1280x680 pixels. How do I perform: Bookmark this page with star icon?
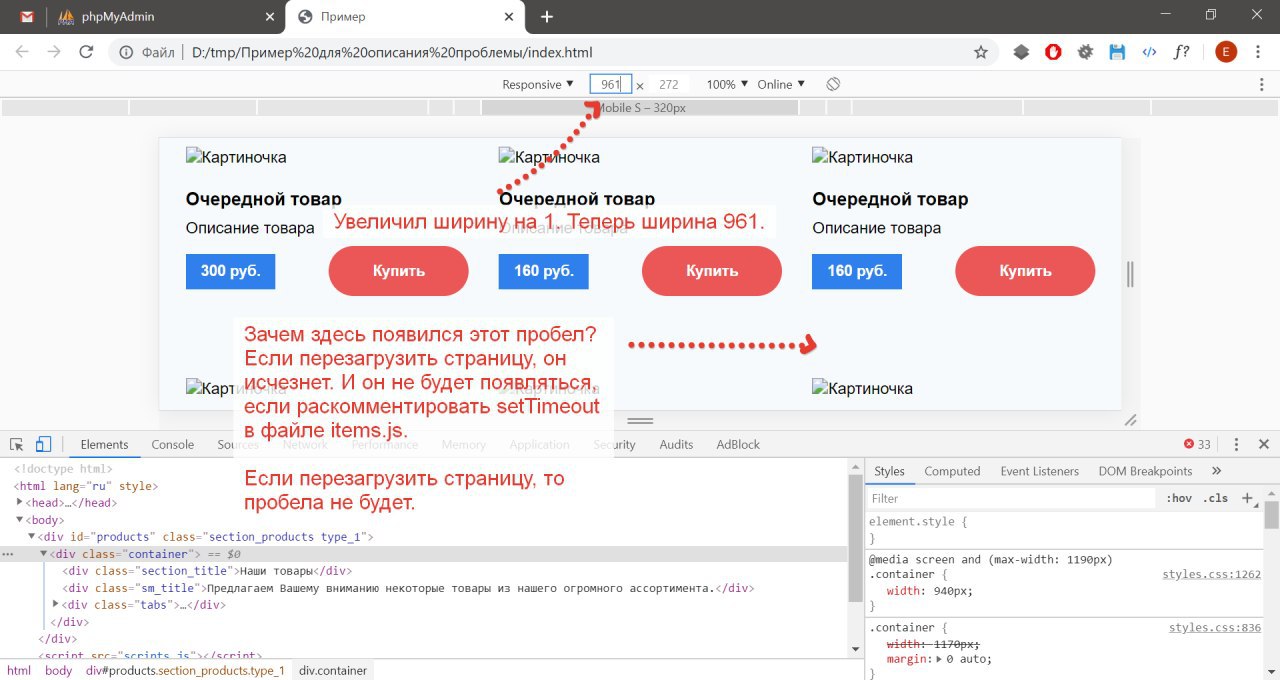(x=981, y=52)
